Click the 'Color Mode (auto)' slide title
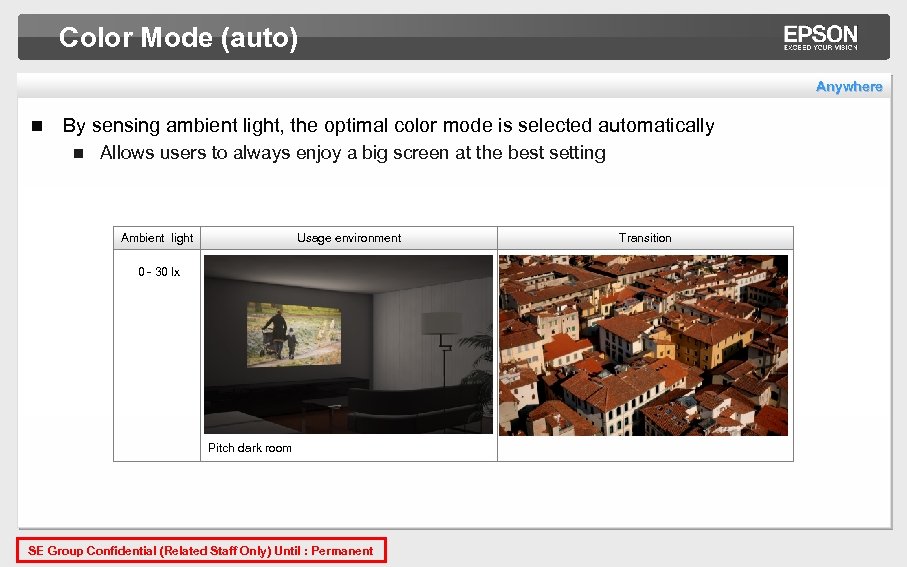 click(178, 38)
